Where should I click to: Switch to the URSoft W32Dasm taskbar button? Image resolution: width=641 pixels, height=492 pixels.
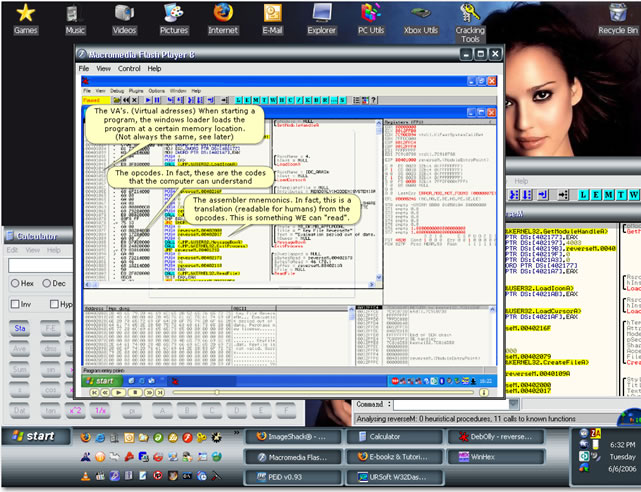pyautogui.click(x=394, y=477)
